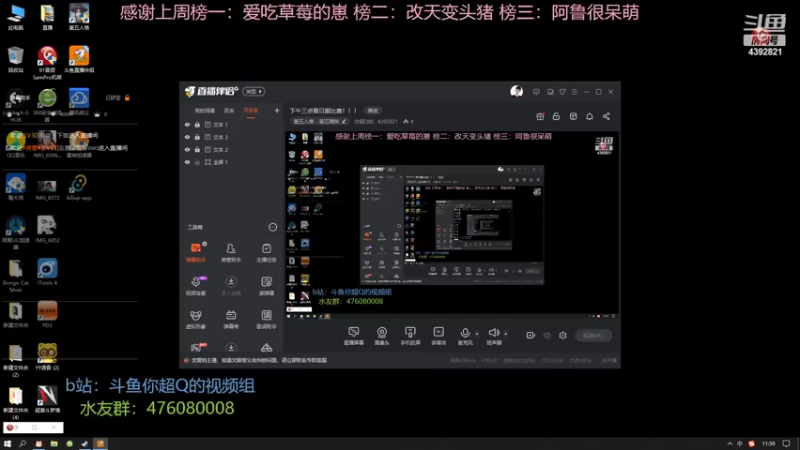Open the iTools 4 desktop icon
This screenshot has width=800, height=450.
[47, 272]
